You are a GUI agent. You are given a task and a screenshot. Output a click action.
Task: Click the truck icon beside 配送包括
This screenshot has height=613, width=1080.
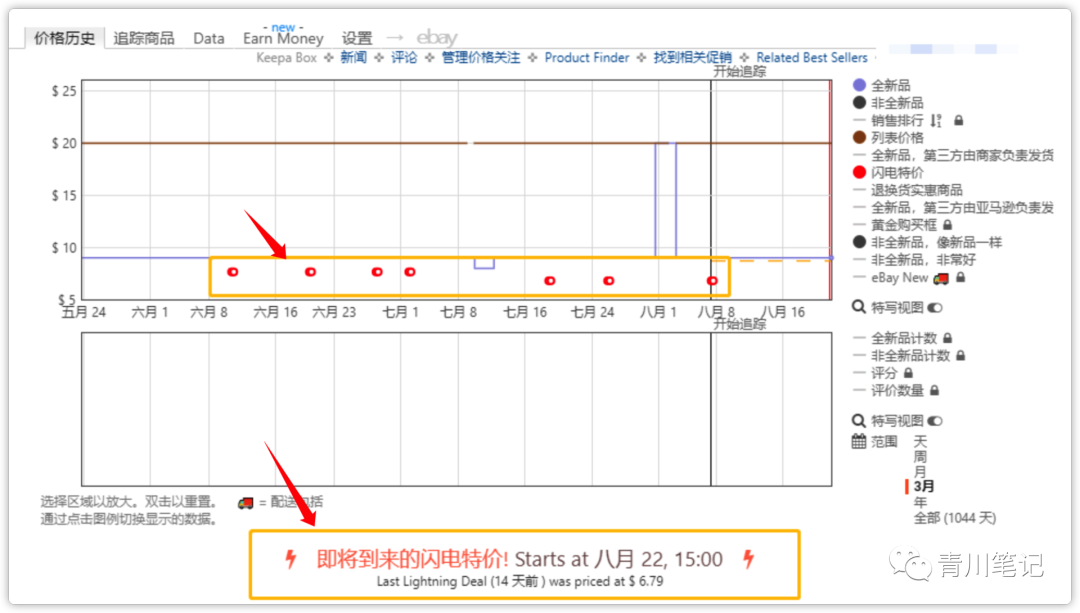[245, 503]
